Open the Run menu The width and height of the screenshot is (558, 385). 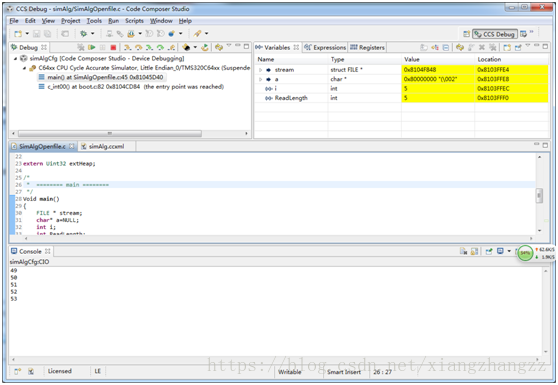tap(114, 21)
